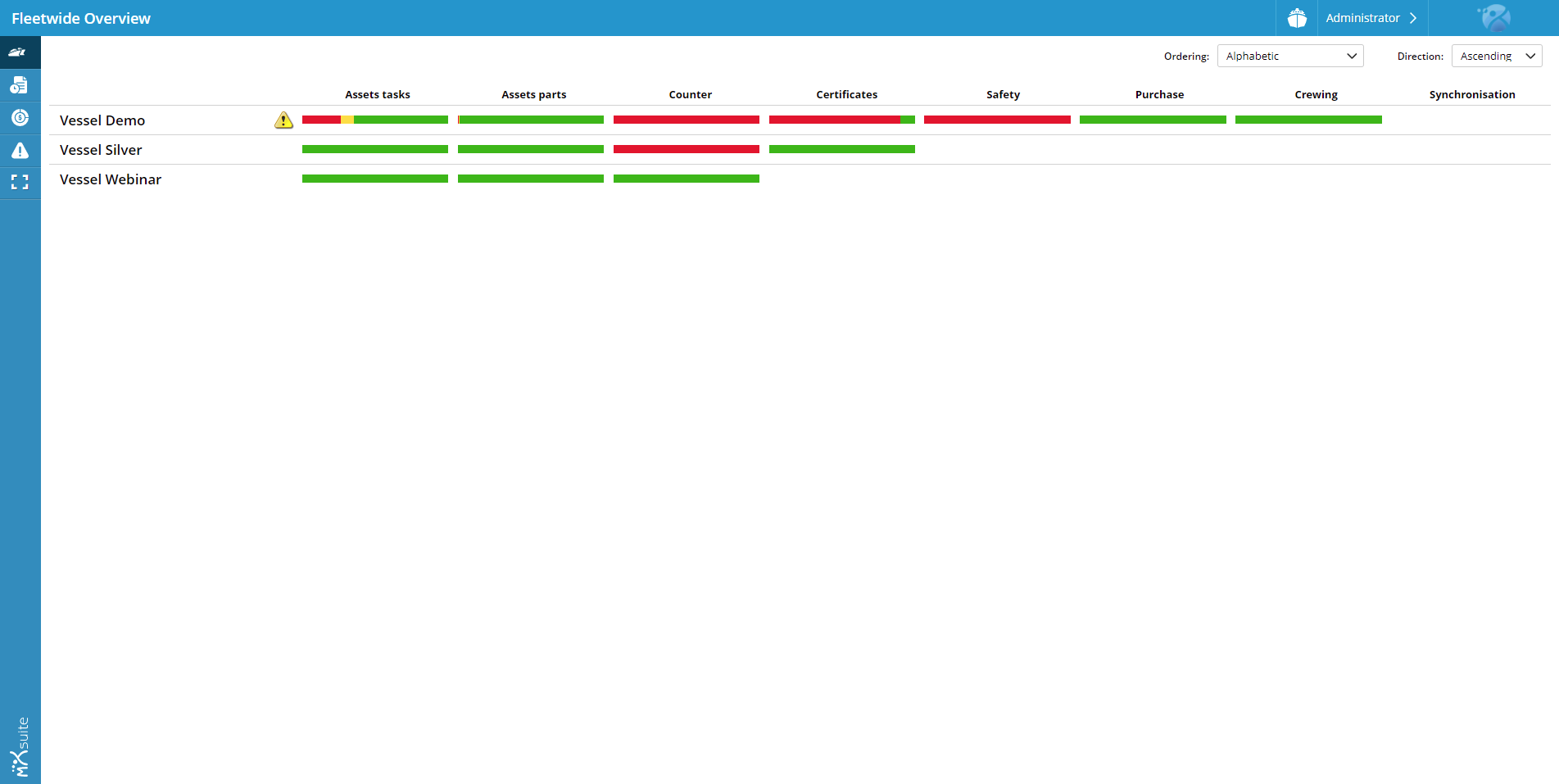Click Vessel Demo's Assets tasks status bar

(x=375, y=120)
